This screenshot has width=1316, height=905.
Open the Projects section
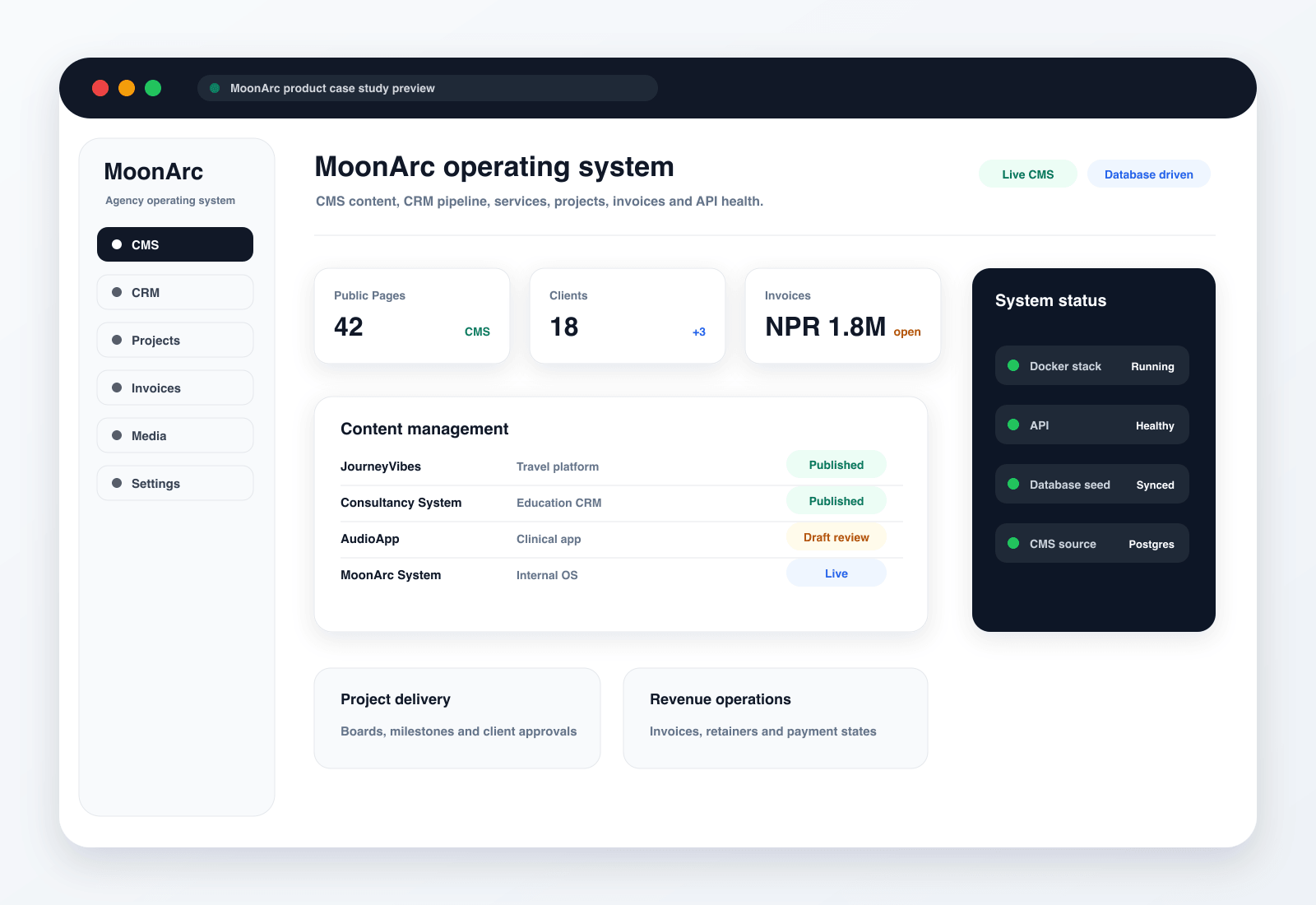pyautogui.click(x=175, y=340)
